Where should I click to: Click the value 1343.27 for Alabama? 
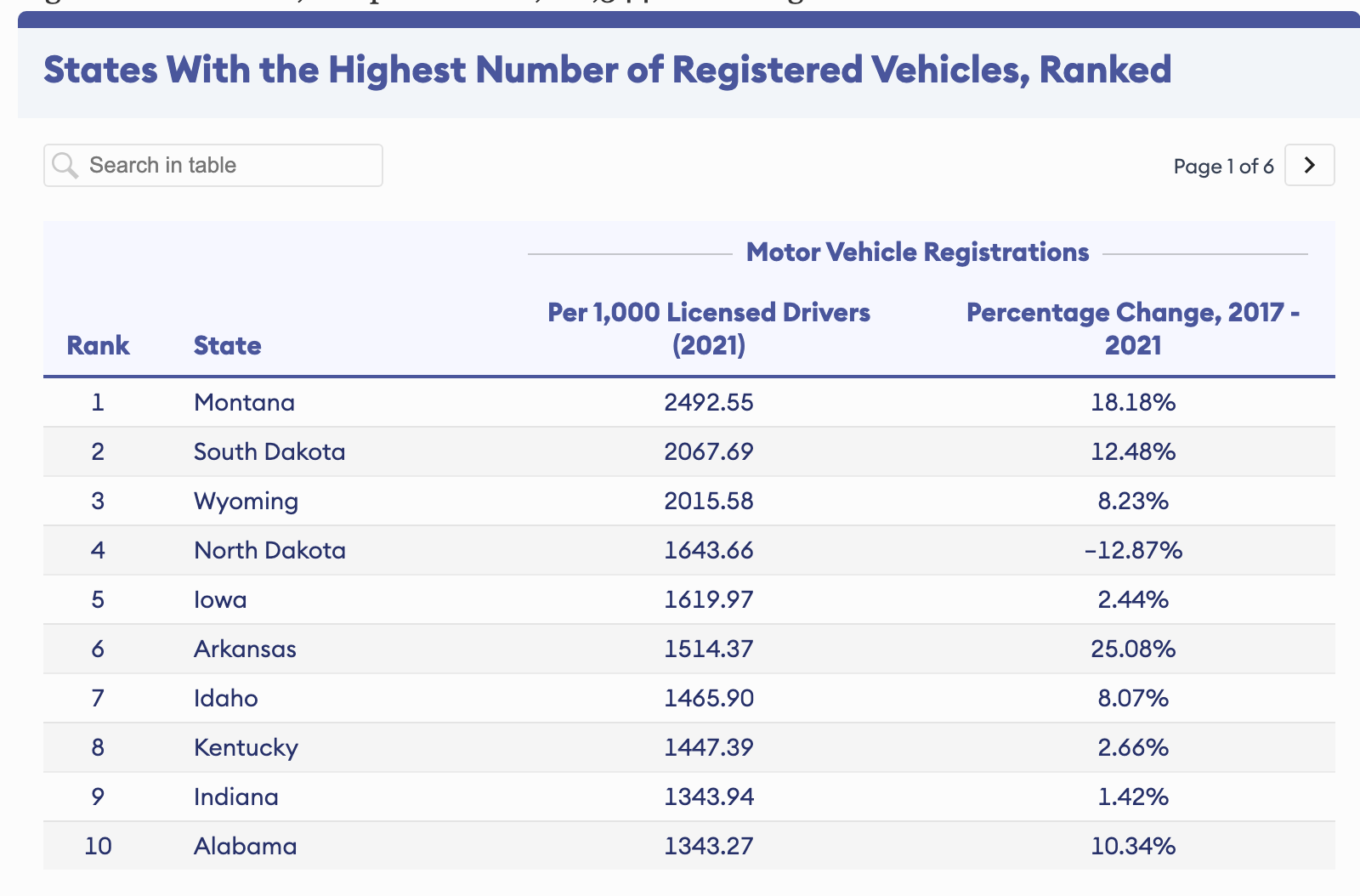(709, 846)
